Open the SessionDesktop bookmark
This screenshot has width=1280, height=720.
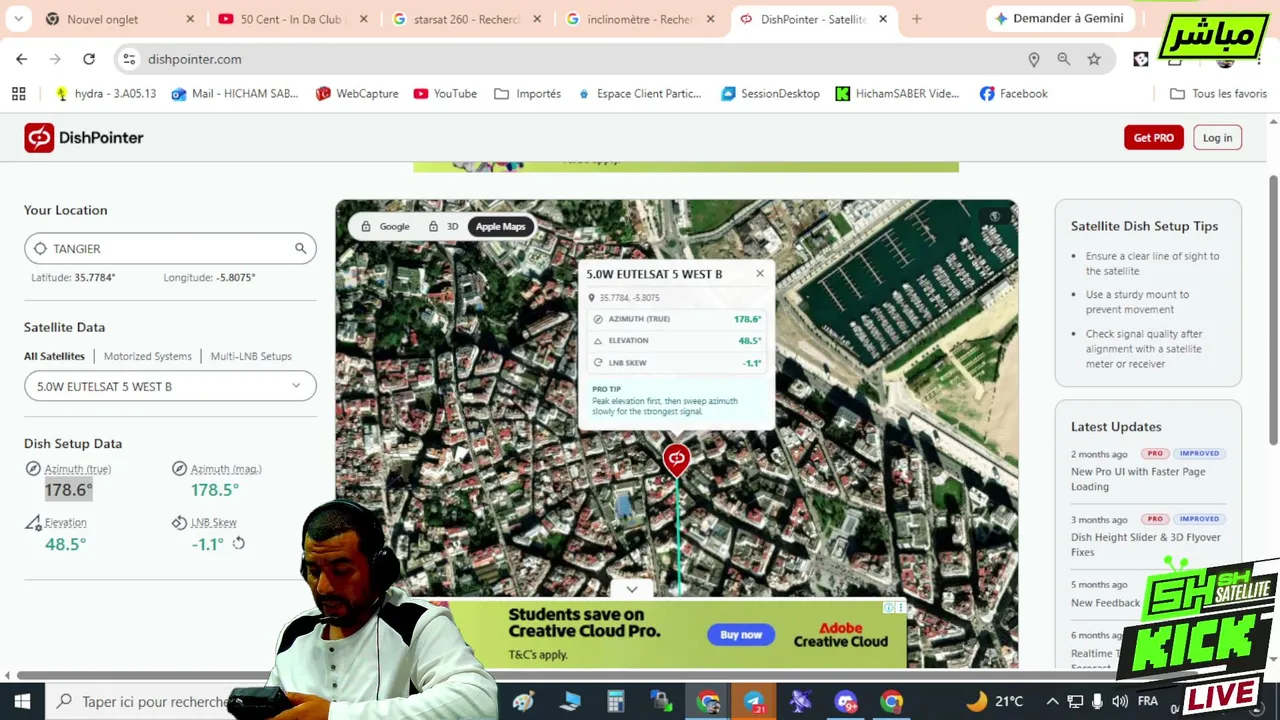[770, 93]
